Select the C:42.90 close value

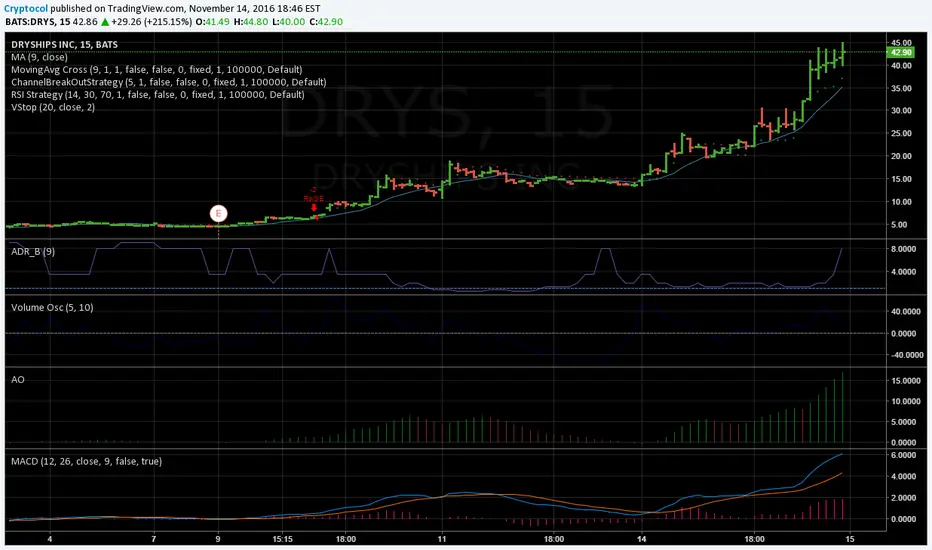pos(326,22)
